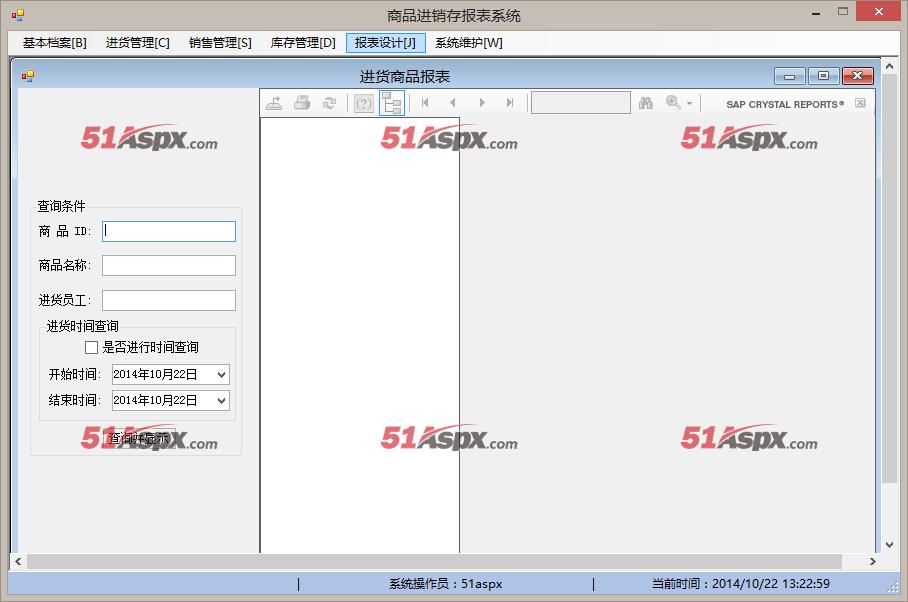908x602 pixels.
Task: Click the 结束时间 date value 2014年10月22日
Action: (155, 401)
